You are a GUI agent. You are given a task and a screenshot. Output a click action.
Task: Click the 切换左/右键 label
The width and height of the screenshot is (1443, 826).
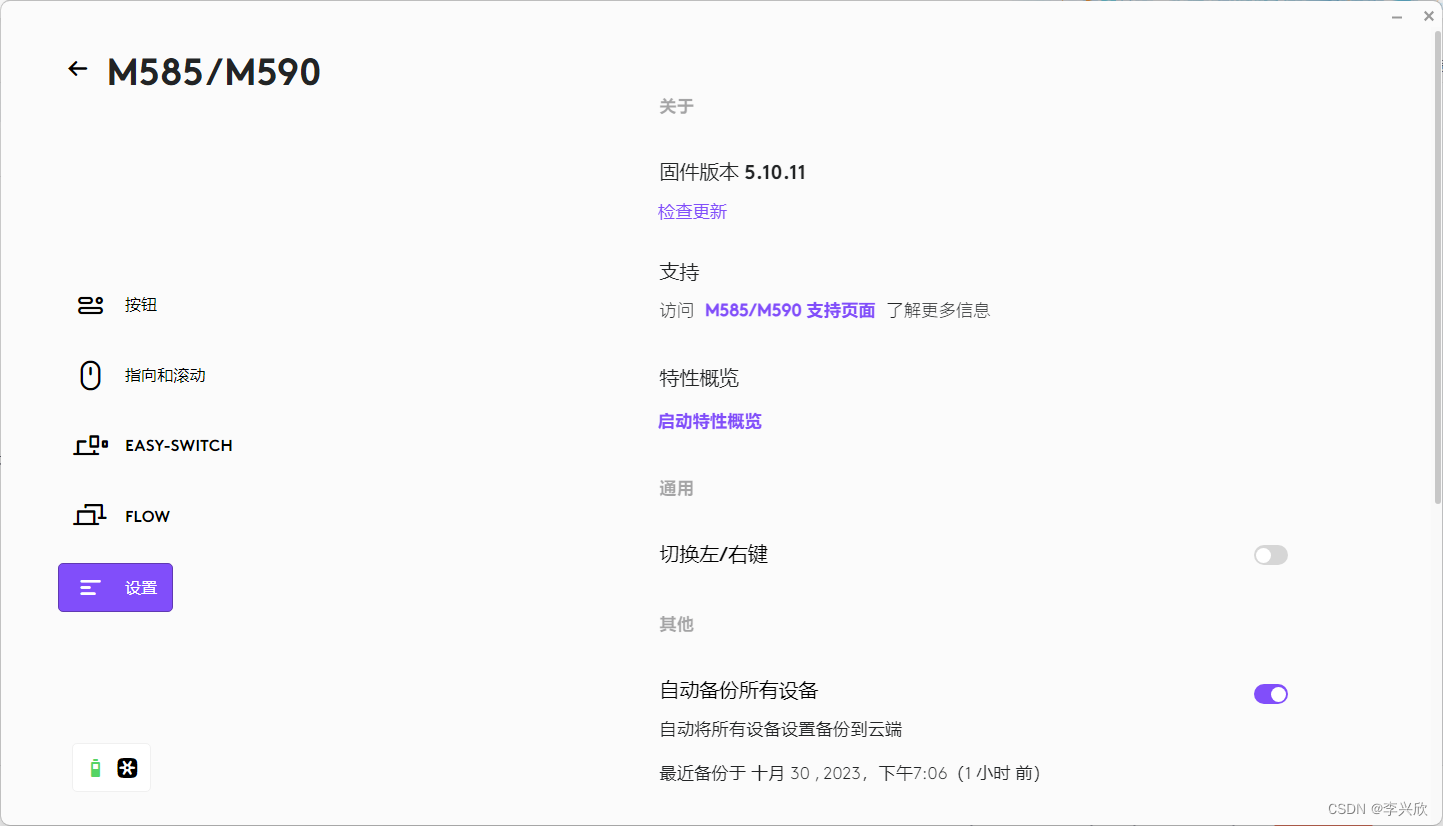pos(714,555)
